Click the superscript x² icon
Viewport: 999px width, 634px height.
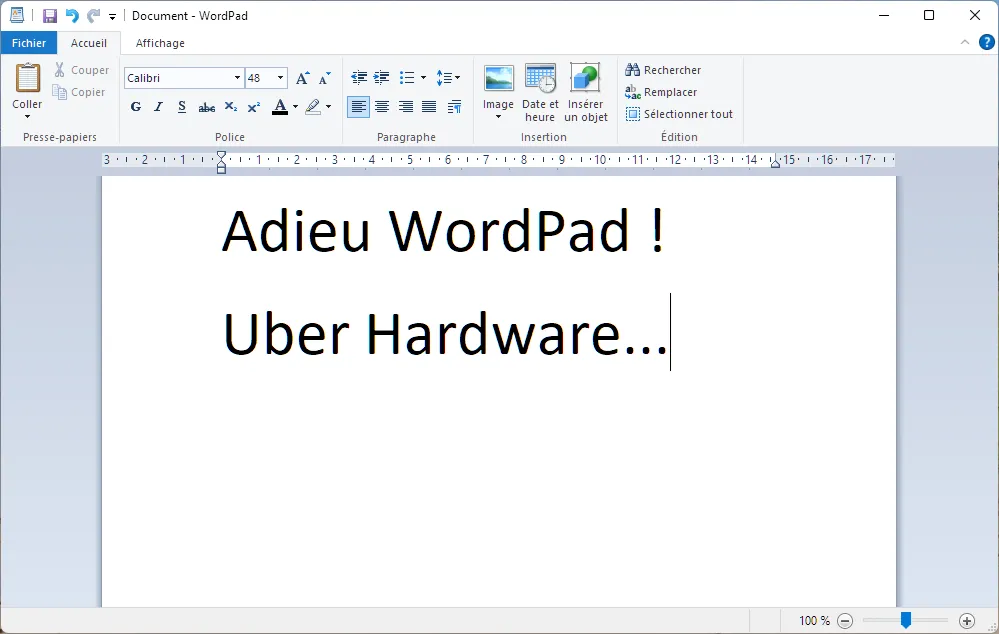pos(254,107)
